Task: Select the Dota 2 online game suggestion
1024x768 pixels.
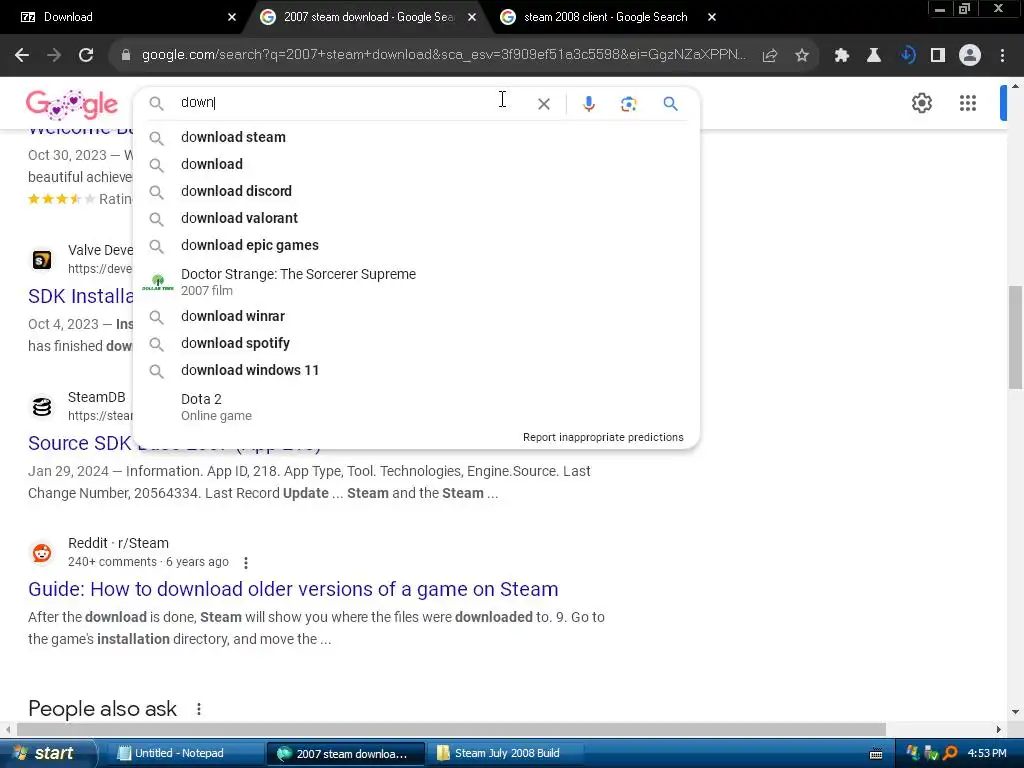Action: pyautogui.click(x=416, y=407)
